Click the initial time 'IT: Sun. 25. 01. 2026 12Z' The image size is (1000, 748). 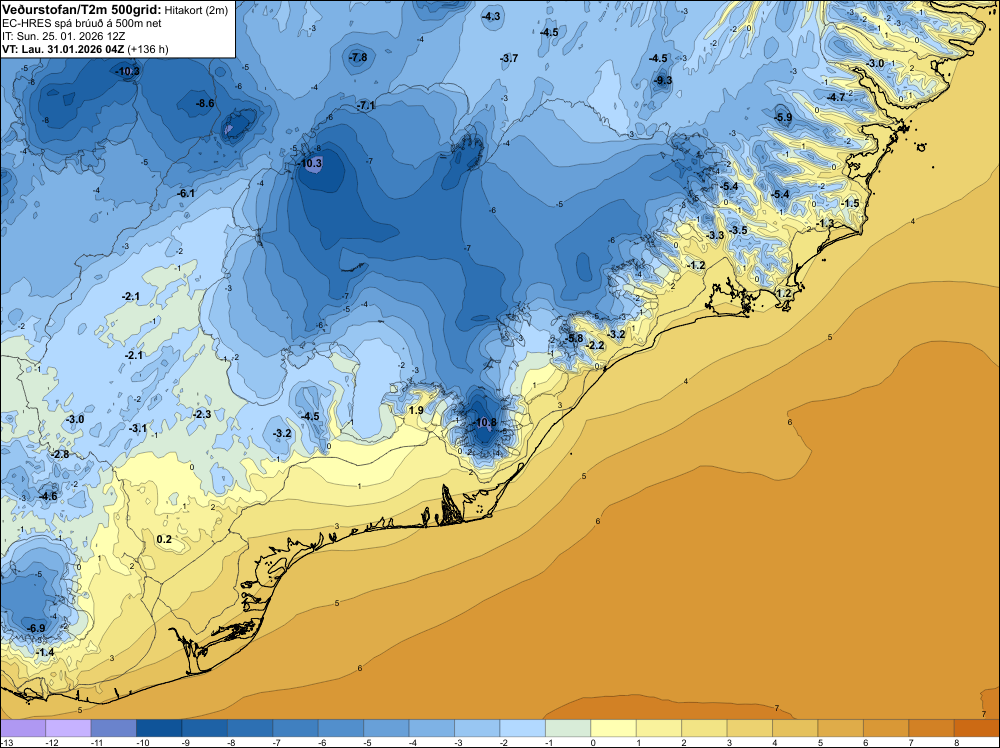(x=63, y=36)
